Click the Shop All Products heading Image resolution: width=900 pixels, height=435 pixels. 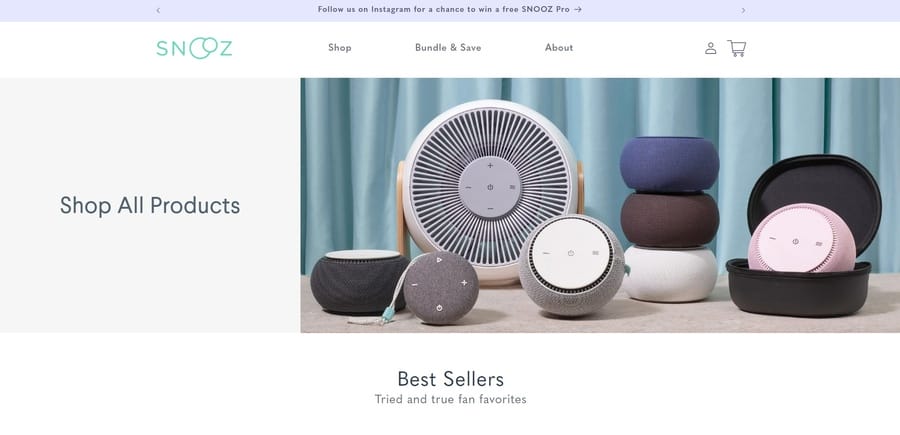150,205
